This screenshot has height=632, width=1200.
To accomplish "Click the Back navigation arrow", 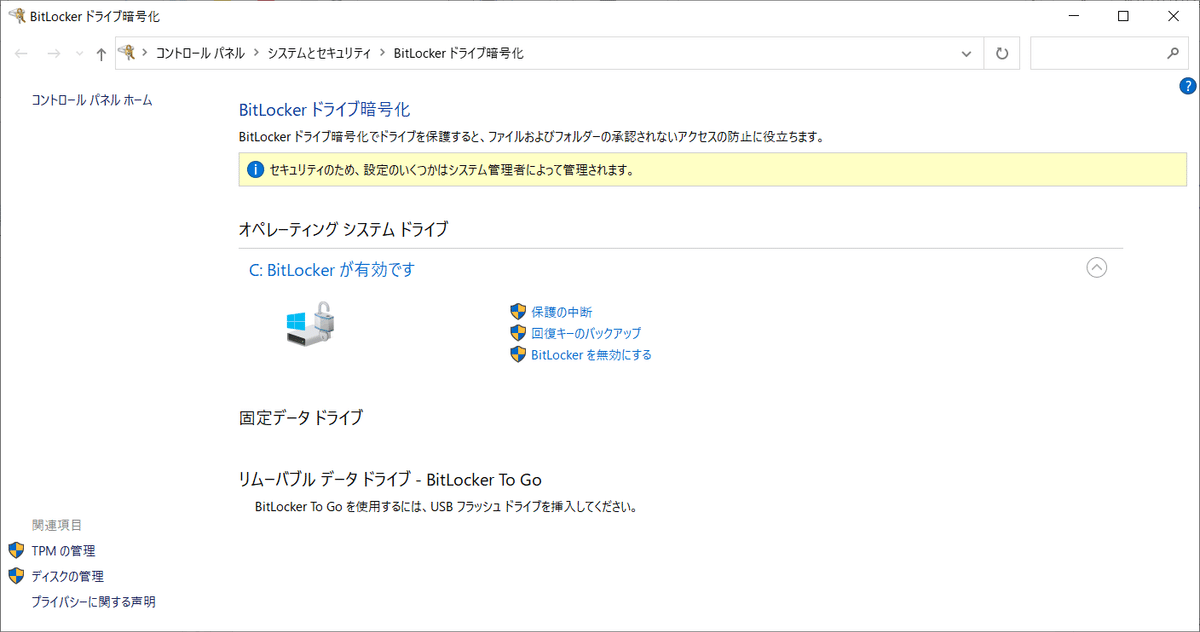I will 21,54.
